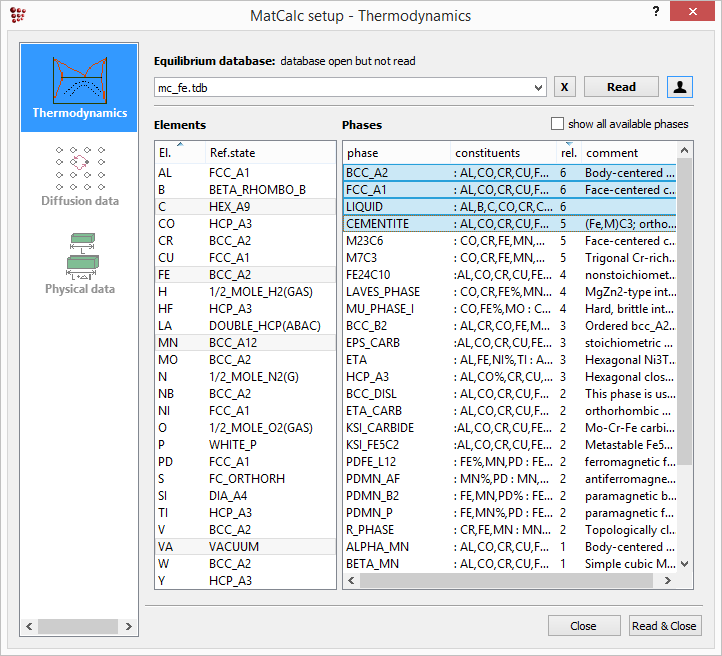Enable show all available phases
Image resolution: width=722 pixels, height=656 pixels.
click(558, 124)
